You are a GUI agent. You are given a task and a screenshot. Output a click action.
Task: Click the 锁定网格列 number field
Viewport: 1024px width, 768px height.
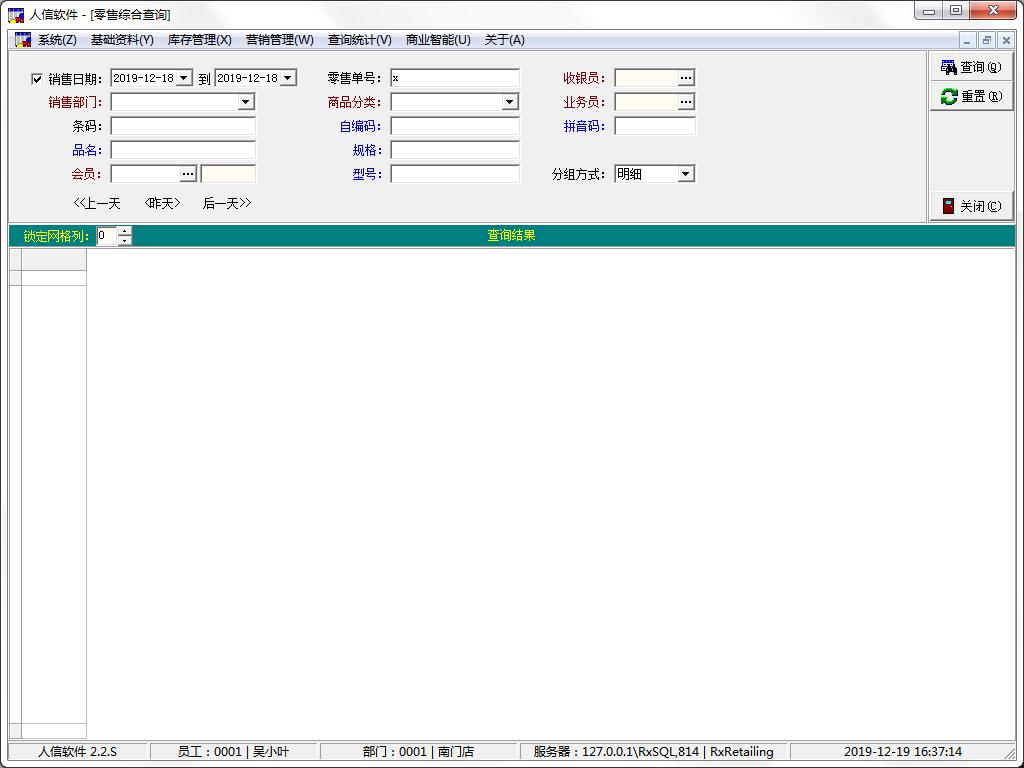click(x=107, y=236)
